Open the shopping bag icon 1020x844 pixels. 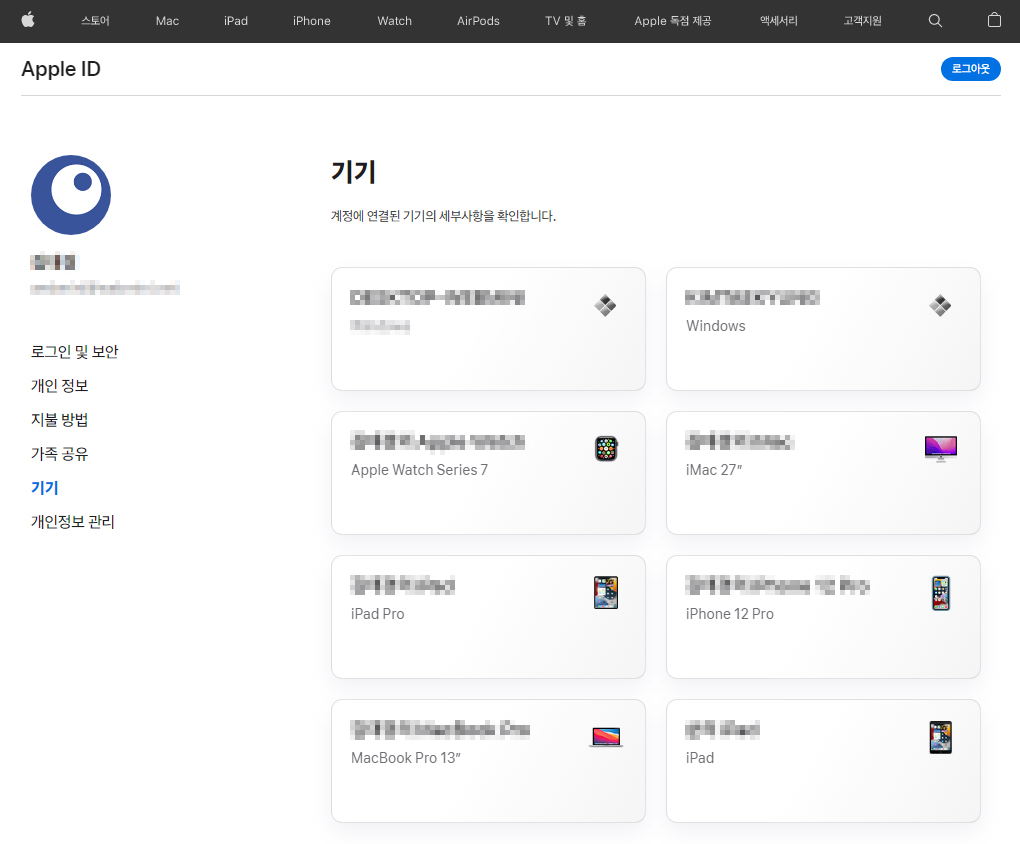pos(994,20)
